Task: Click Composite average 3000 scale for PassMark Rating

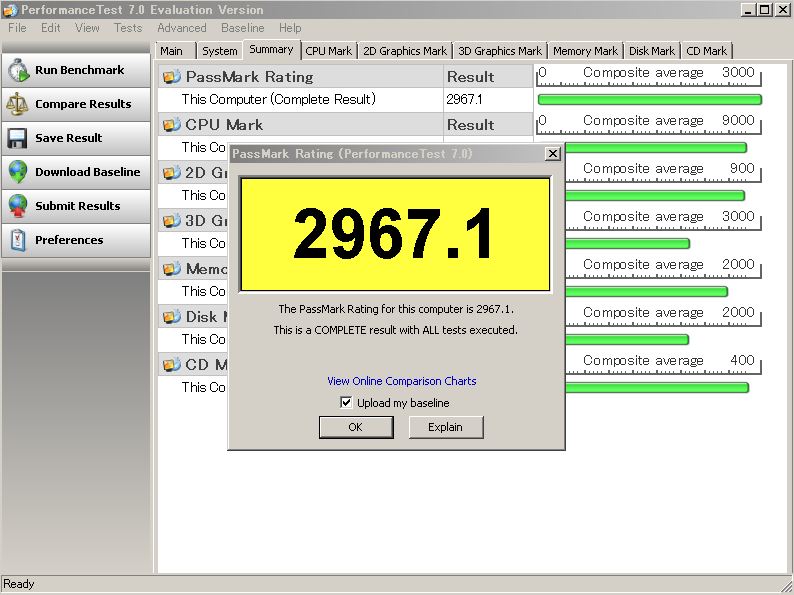Action: tap(649, 75)
